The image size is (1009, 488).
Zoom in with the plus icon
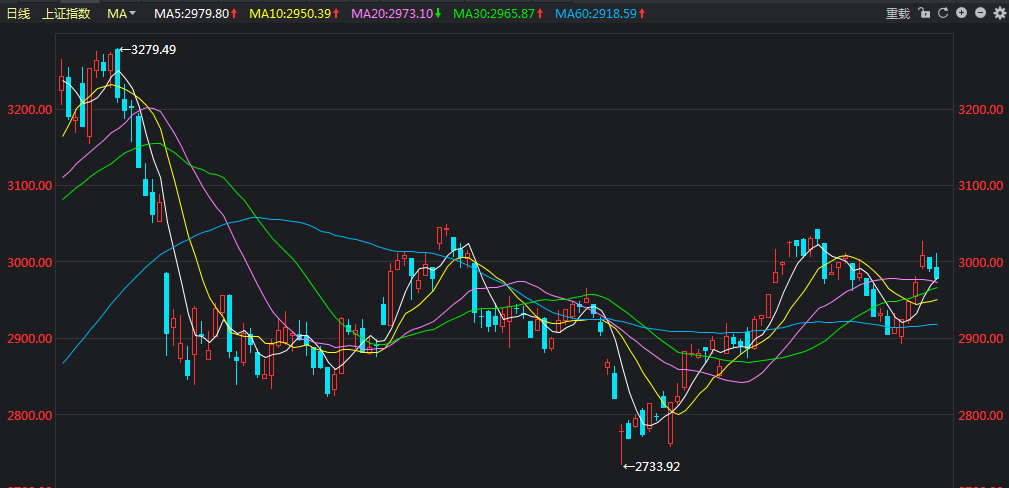[x=962, y=14]
